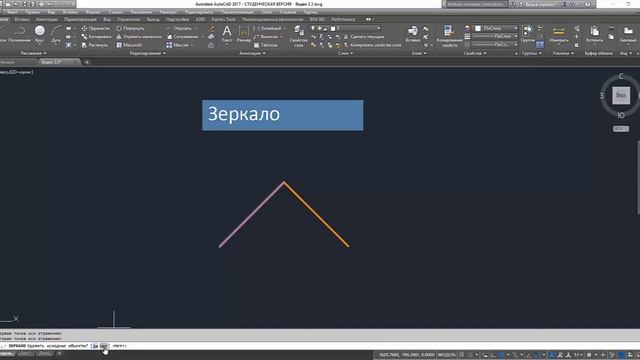The width and height of the screenshot is (640, 360).
Task: Open the Файл menu
Action: pos(12,12)
